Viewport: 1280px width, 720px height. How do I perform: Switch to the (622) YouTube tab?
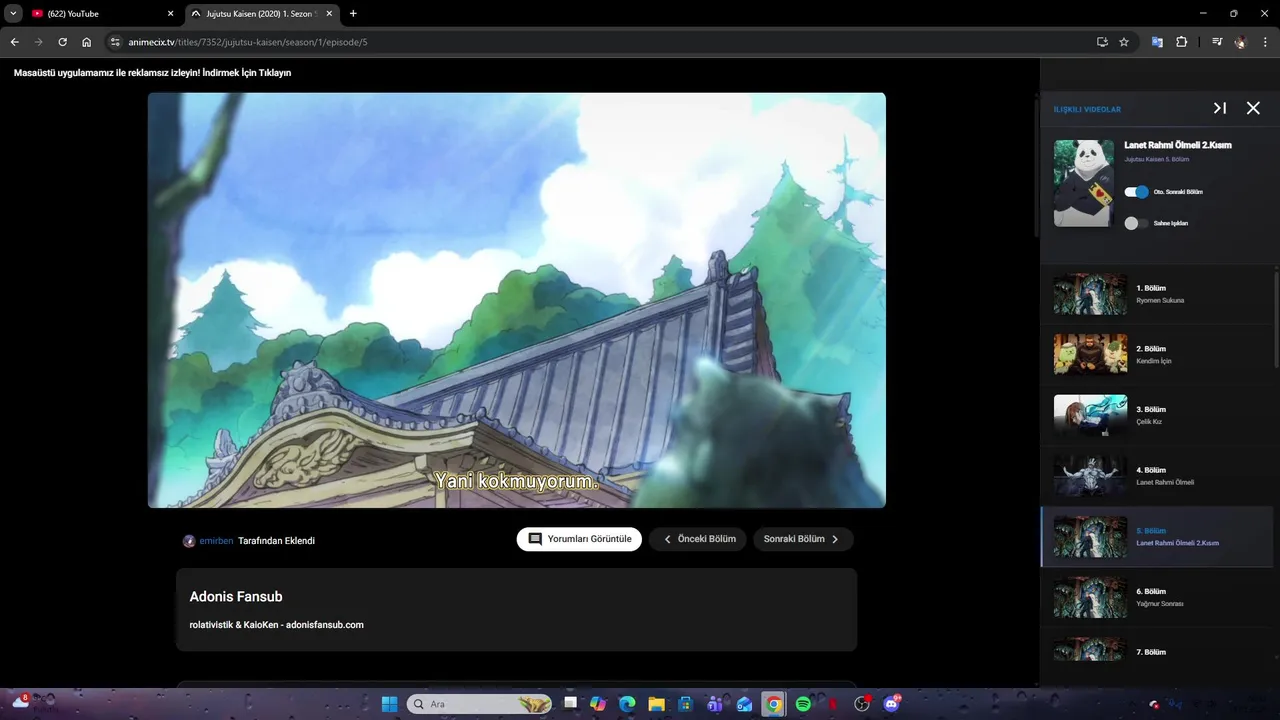click(x=103, y=14)
